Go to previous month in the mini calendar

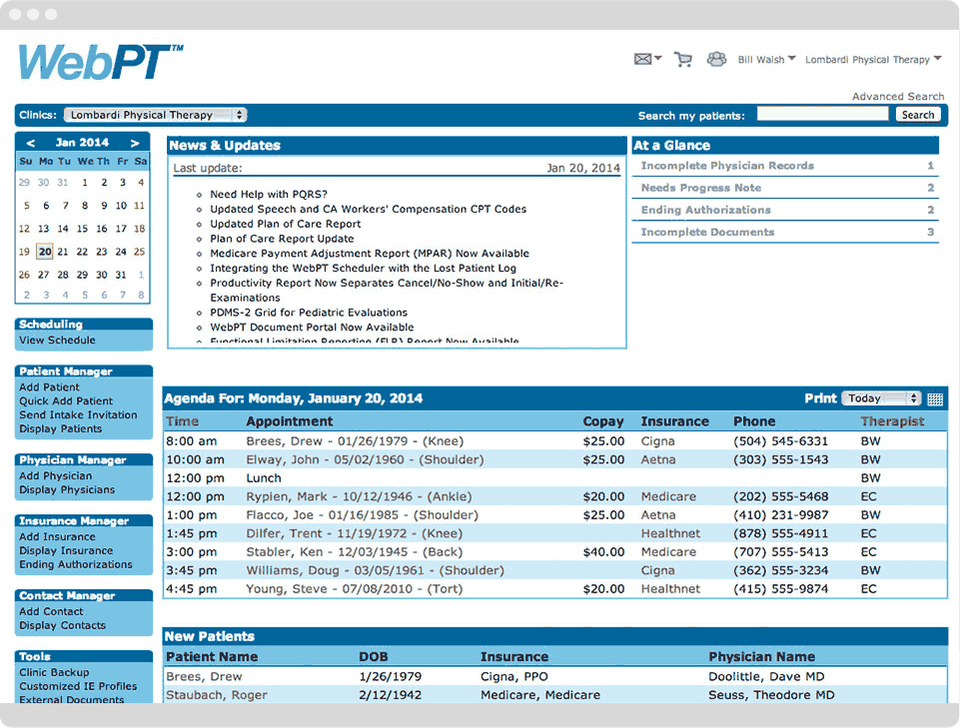[x=29, y=143]
